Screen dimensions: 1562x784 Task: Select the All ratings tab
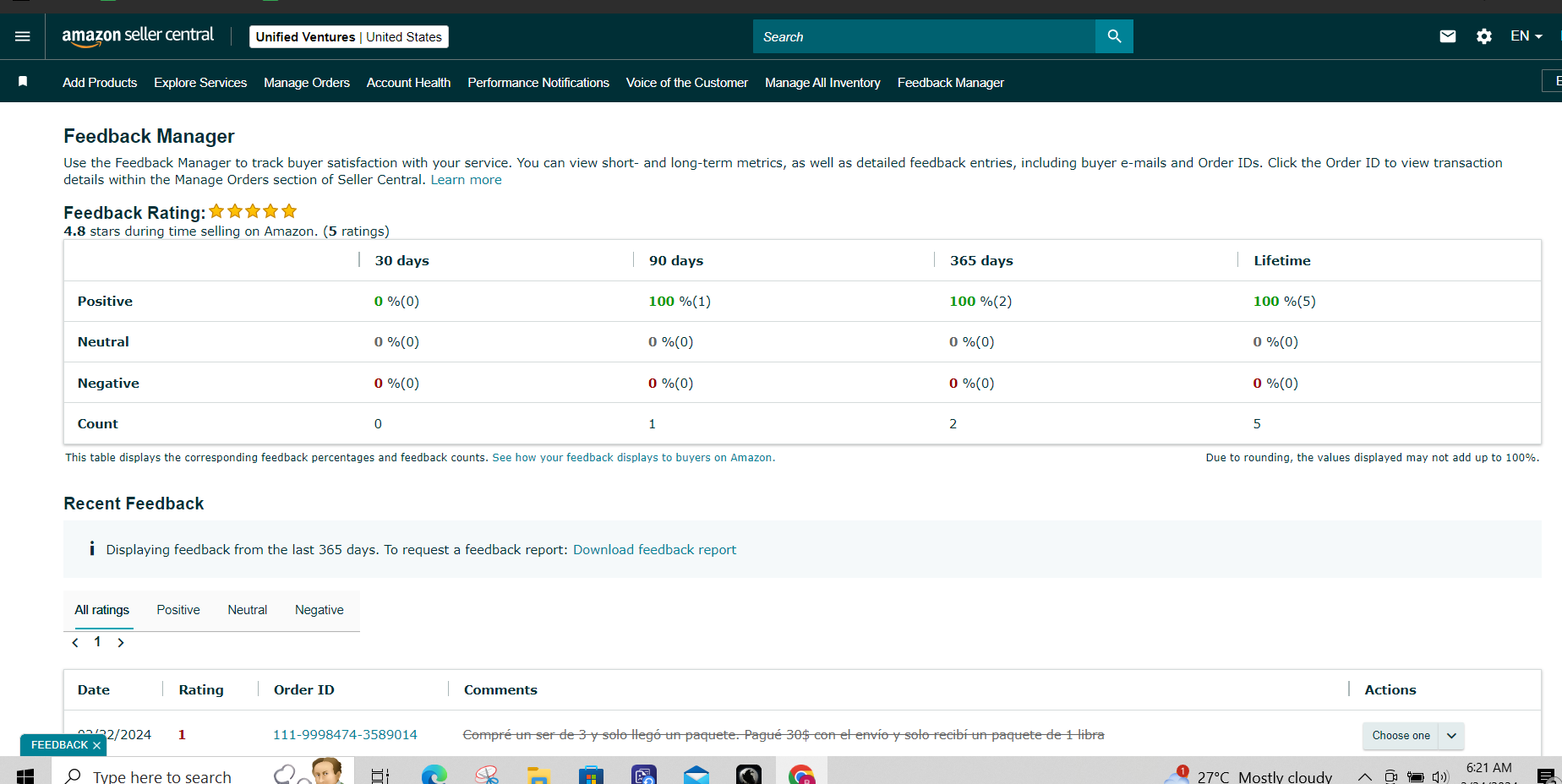102,610
